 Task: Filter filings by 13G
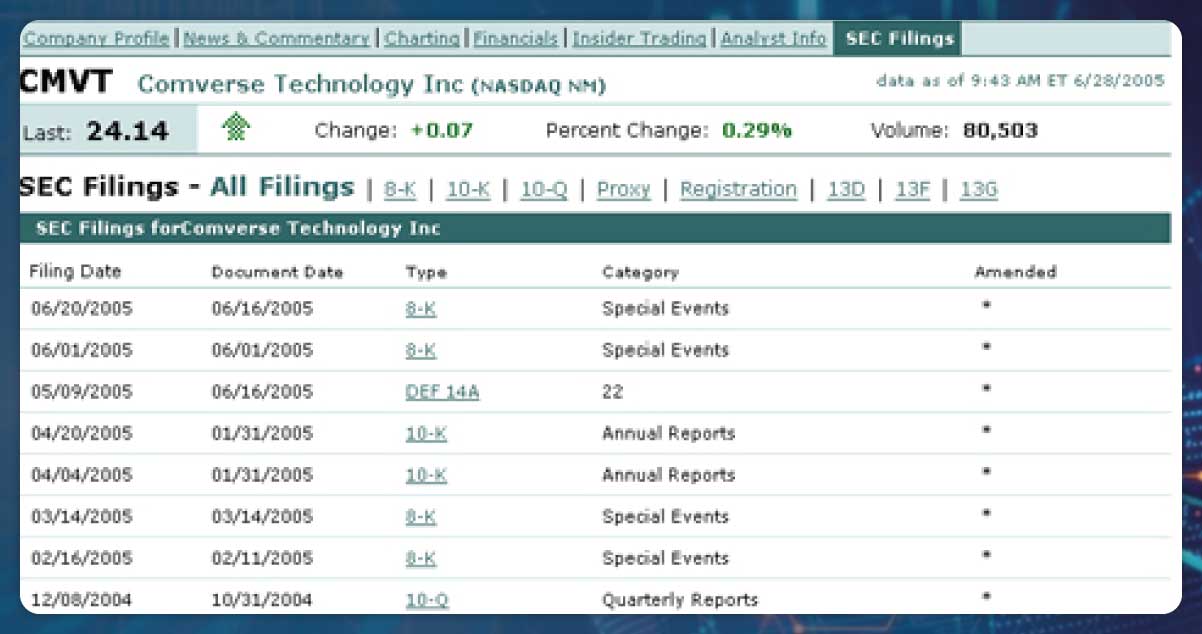click(x=979, y=189)
